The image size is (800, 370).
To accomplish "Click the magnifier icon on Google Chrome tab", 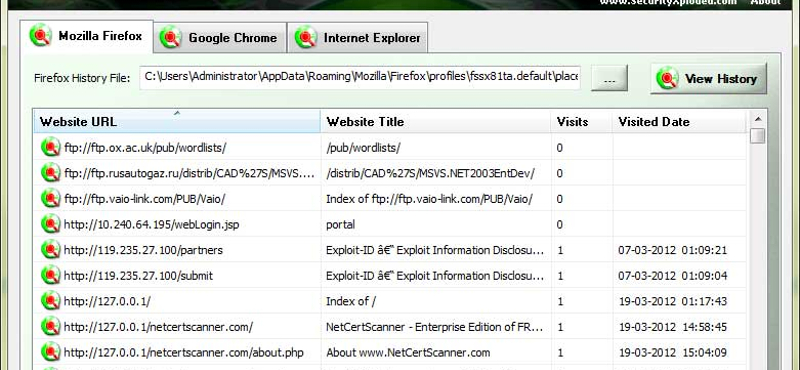I will pyautogui.click(x=170, y=37).
